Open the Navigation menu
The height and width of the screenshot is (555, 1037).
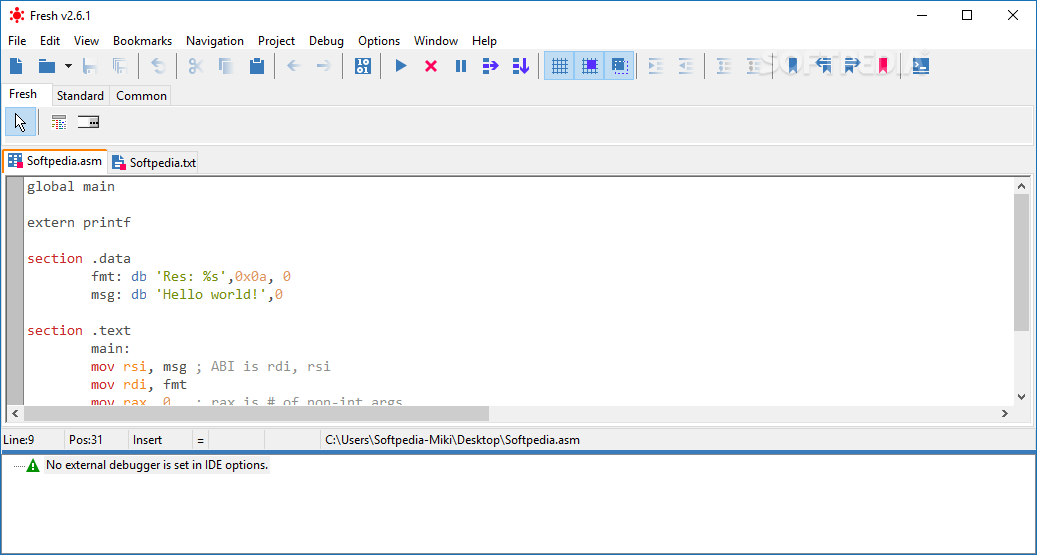click(x=215, y=40)
